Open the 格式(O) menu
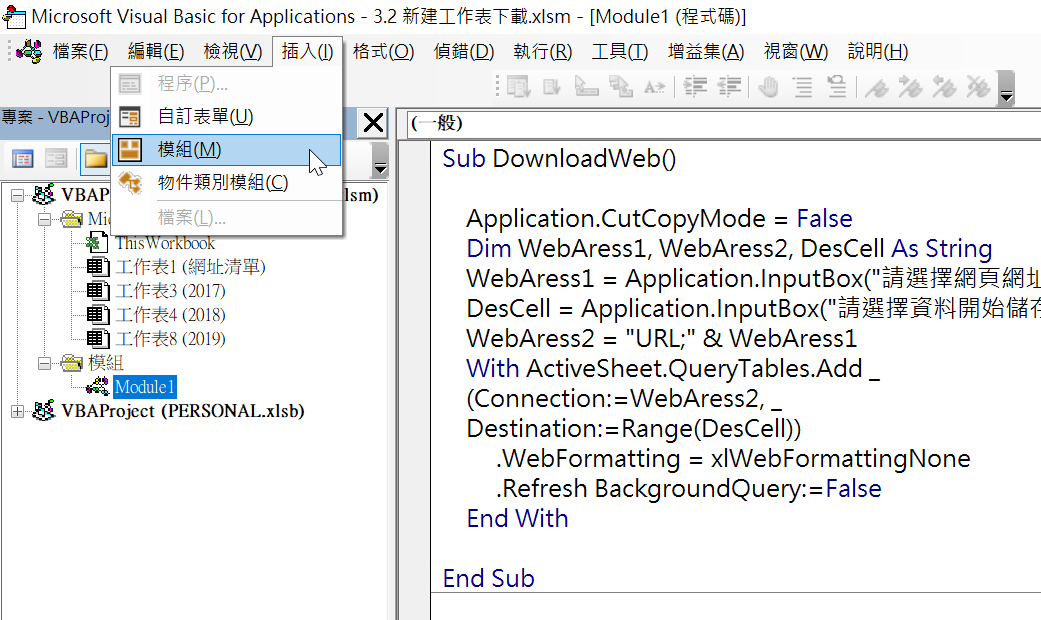This screenshot has width=1041, height=620. (383, 51)
